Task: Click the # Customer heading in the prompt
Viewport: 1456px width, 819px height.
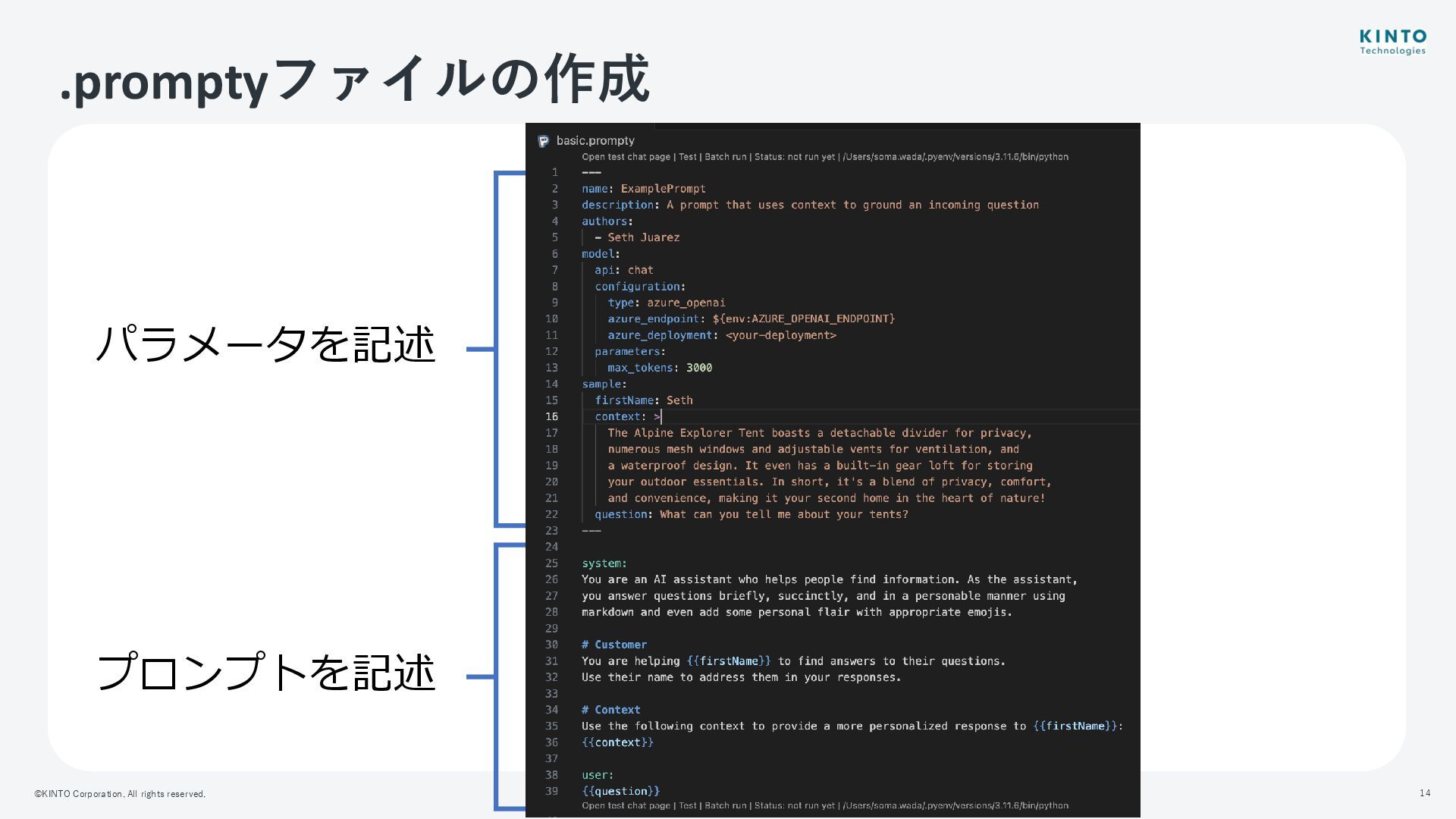Action: [614, 645]
